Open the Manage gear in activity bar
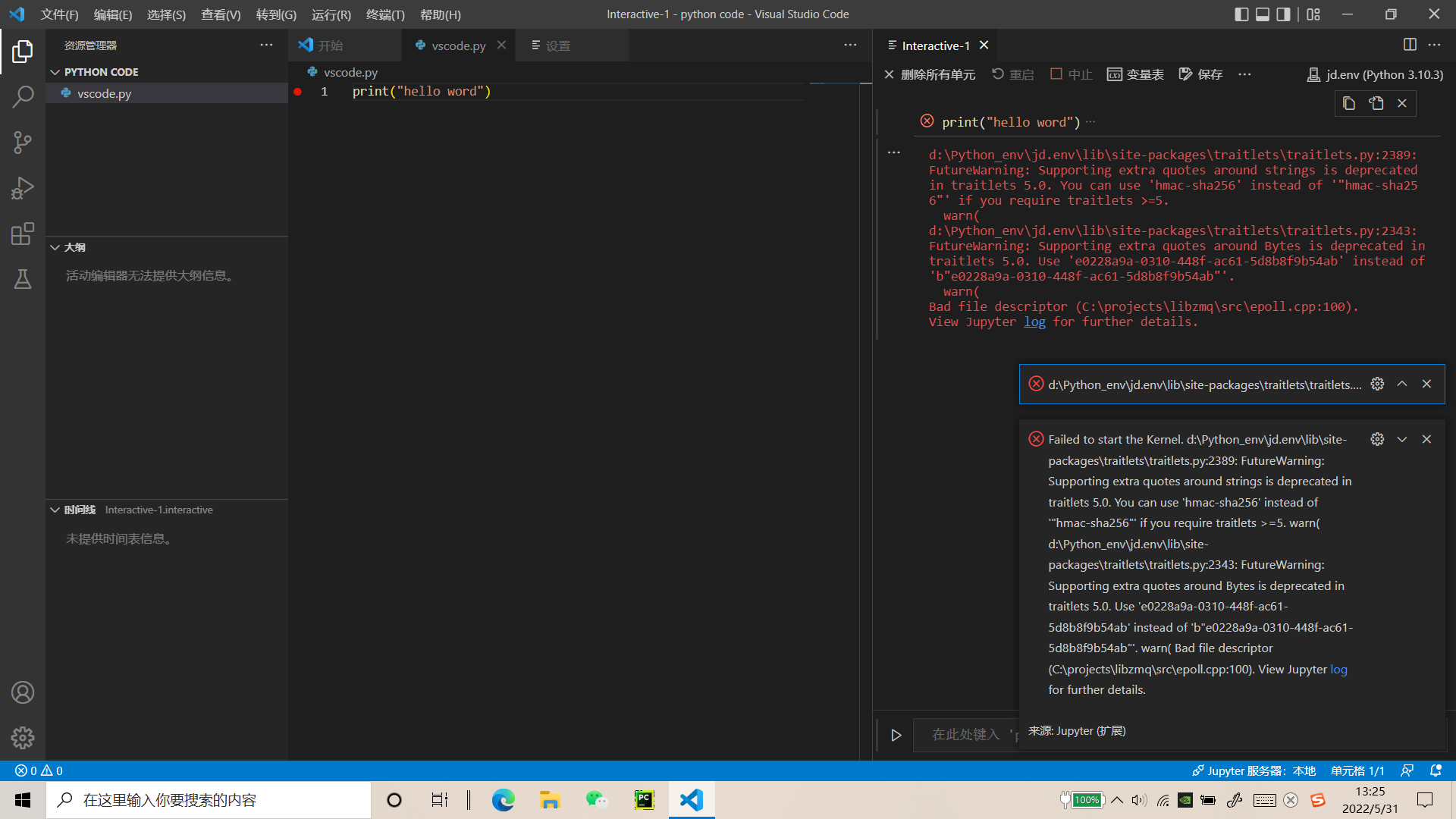The width and height of the screenshot is (1456, 819). tap(23, 738)
